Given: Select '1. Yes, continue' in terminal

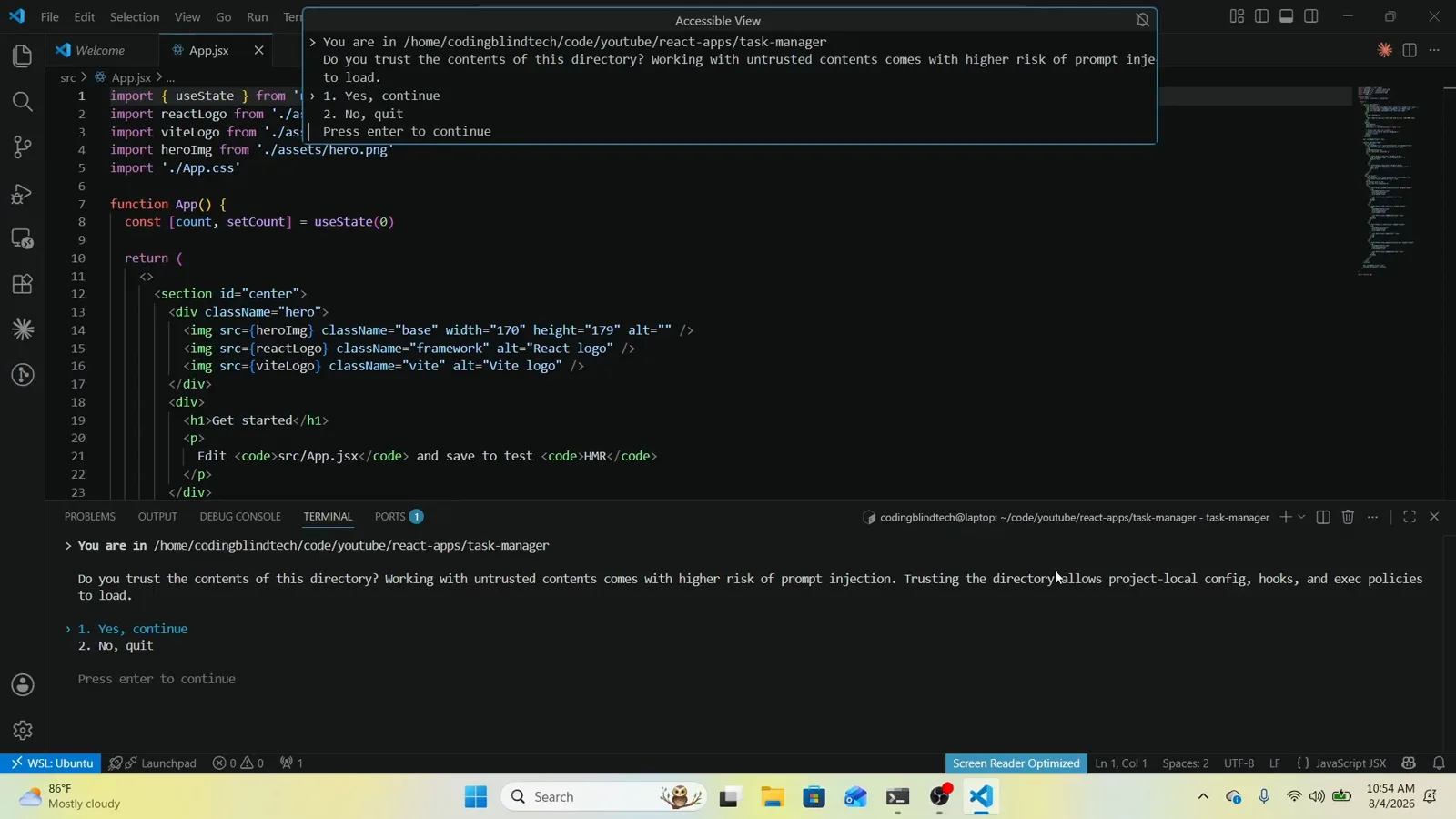Looking at the screenshot, I should tap(133, 629).
